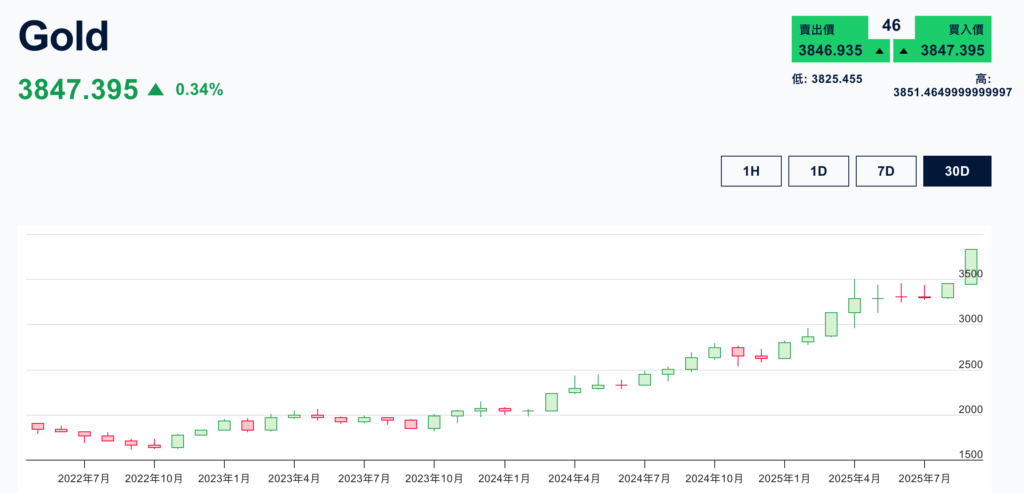Click the Gold heading

pos(63,37)
